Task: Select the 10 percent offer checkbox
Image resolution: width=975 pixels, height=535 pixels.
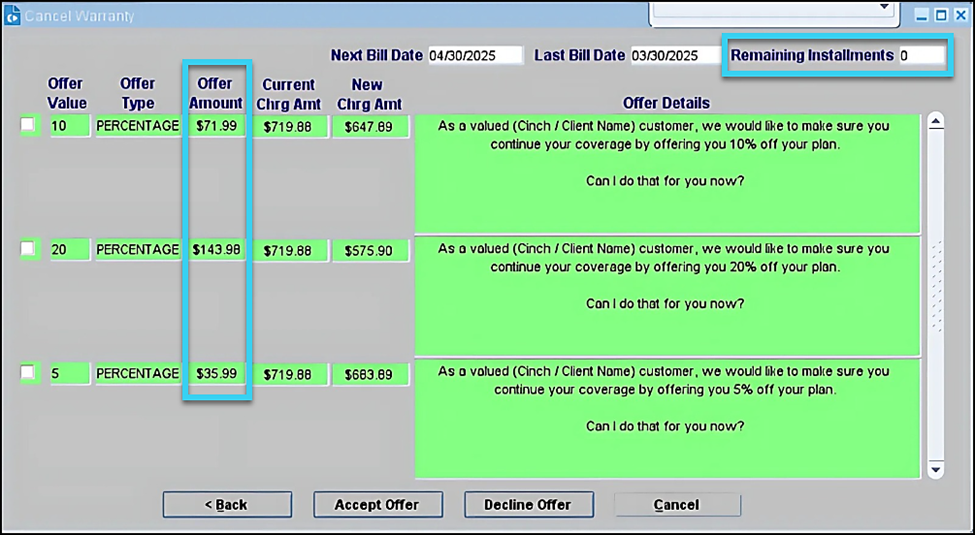Action: [x=28, y=125]
